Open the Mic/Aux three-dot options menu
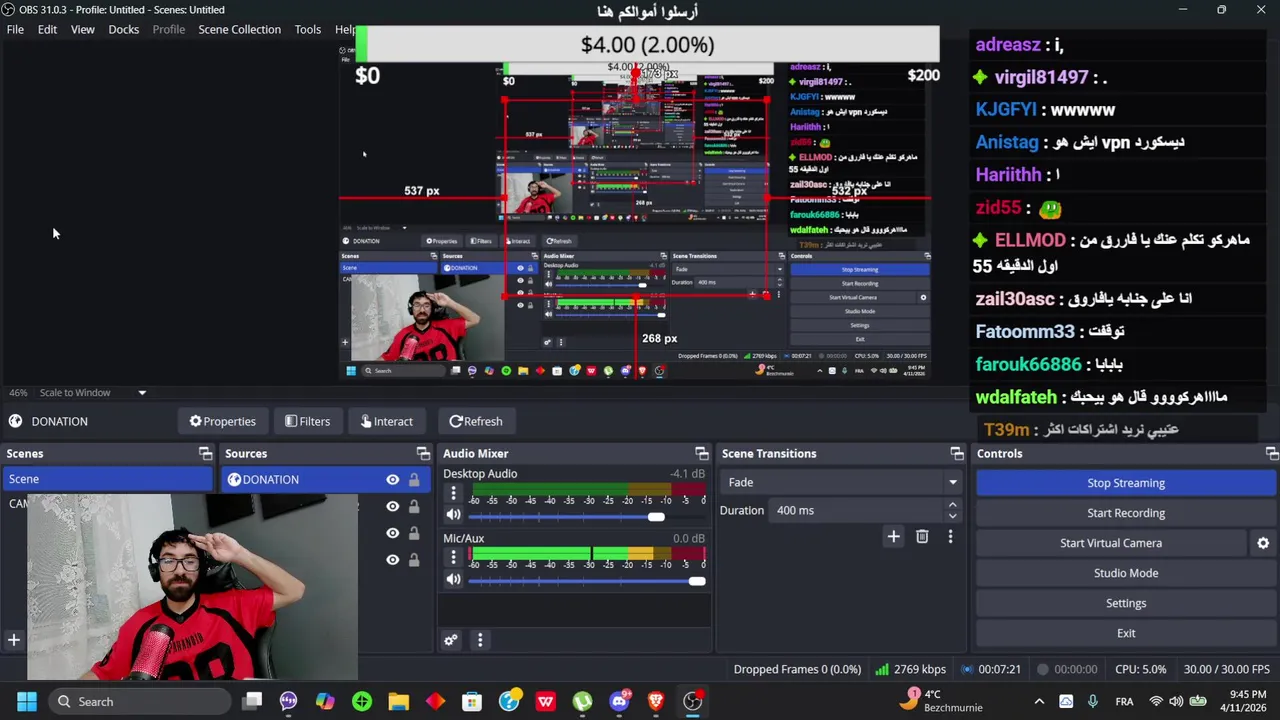This screenshot has width=1280, height=720. click(453, 557)
